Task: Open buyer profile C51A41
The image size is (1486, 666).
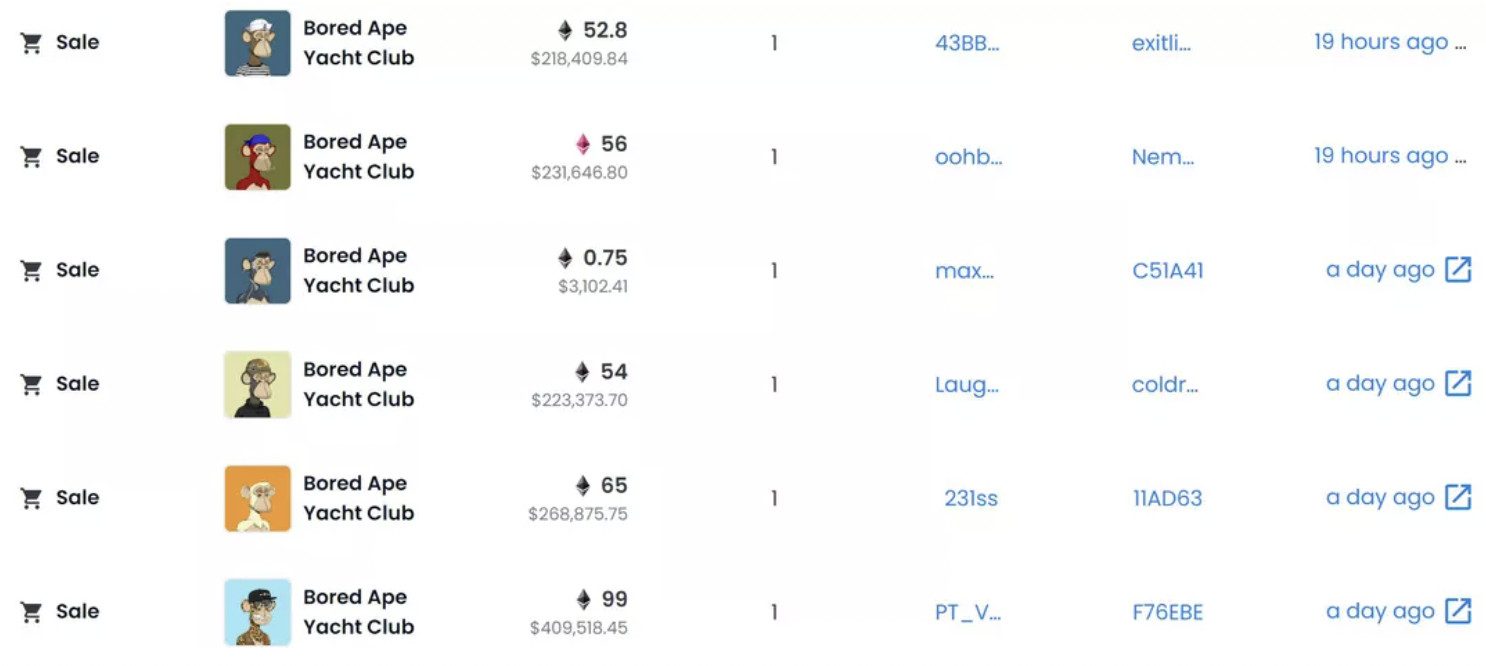Action: tap(1167, 270)
